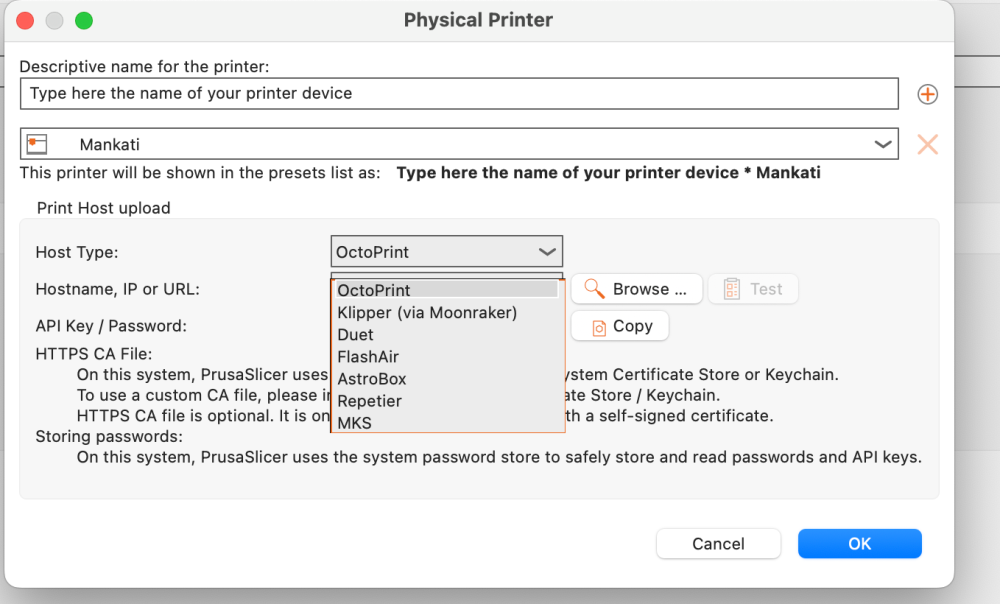Click the green zoom window button
The height and width of the screenshot is (604, 1000).
[x=84, y=20]
